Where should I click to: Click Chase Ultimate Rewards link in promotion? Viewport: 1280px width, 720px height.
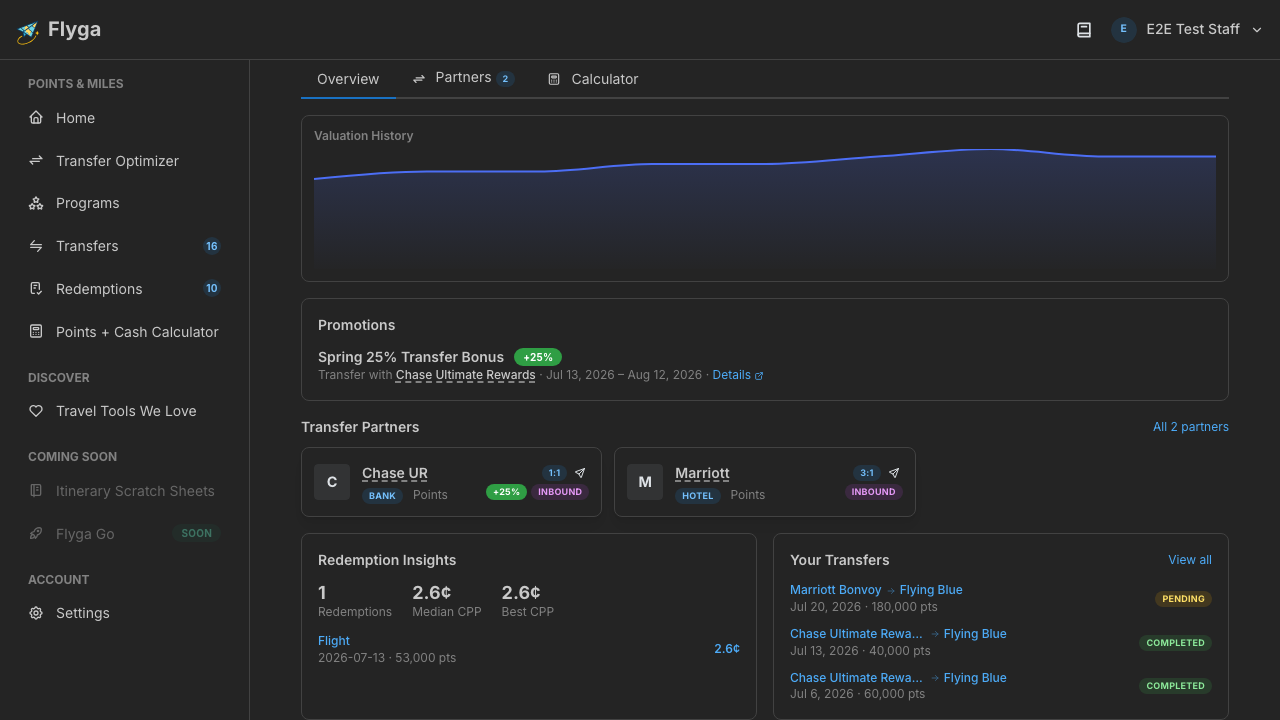[x=465, y=375]
